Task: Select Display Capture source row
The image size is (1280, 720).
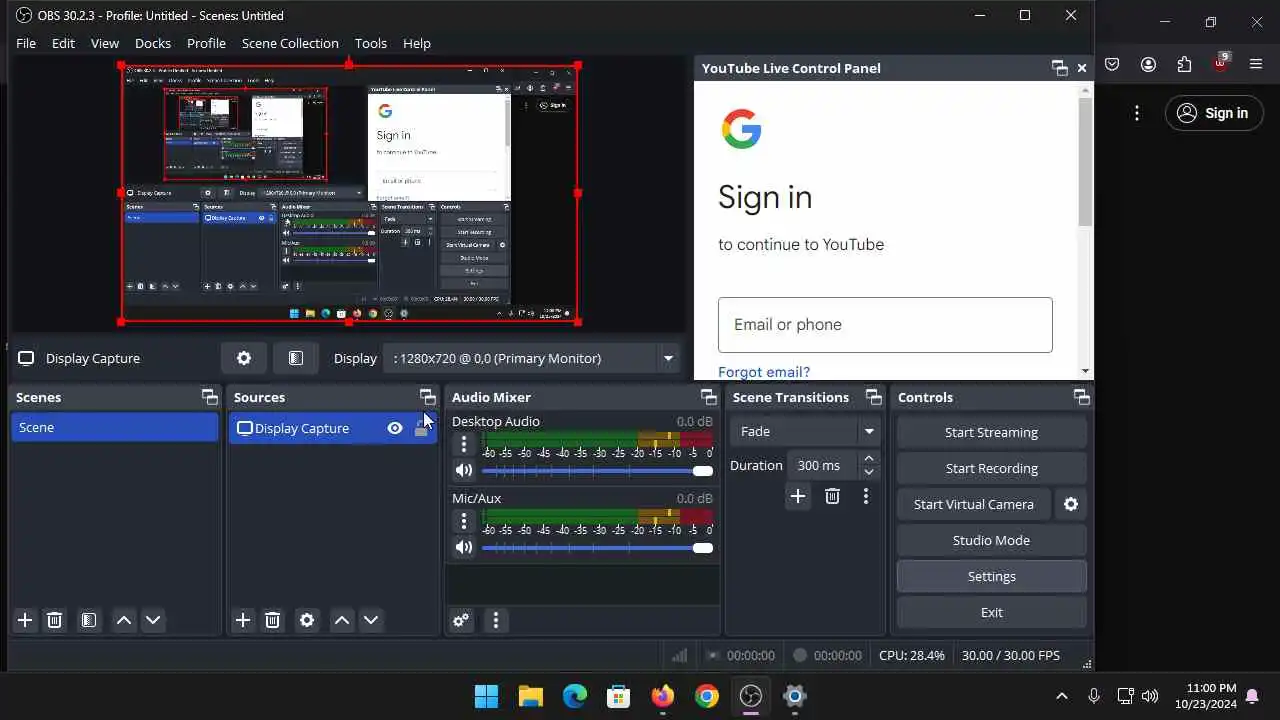Action: 332,428
